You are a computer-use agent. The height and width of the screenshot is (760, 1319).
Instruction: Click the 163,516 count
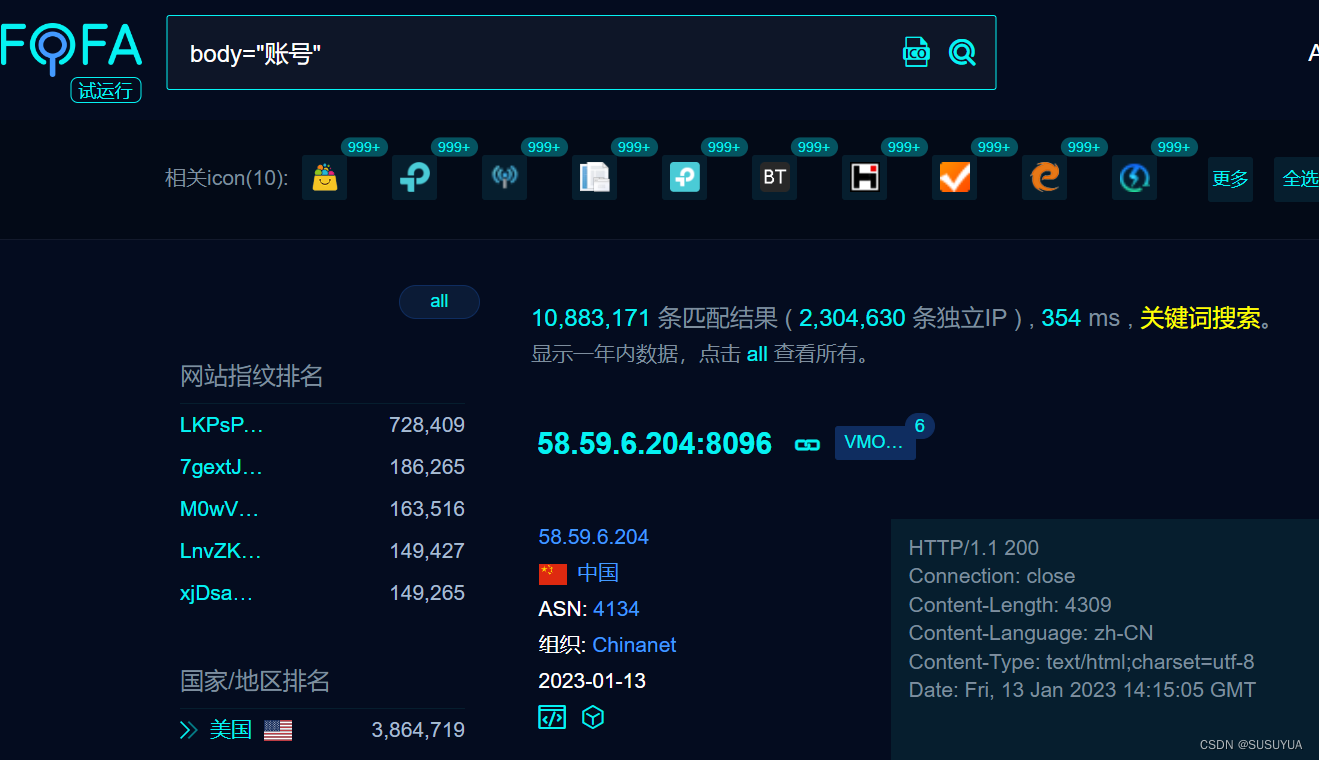tap(427, 509)
